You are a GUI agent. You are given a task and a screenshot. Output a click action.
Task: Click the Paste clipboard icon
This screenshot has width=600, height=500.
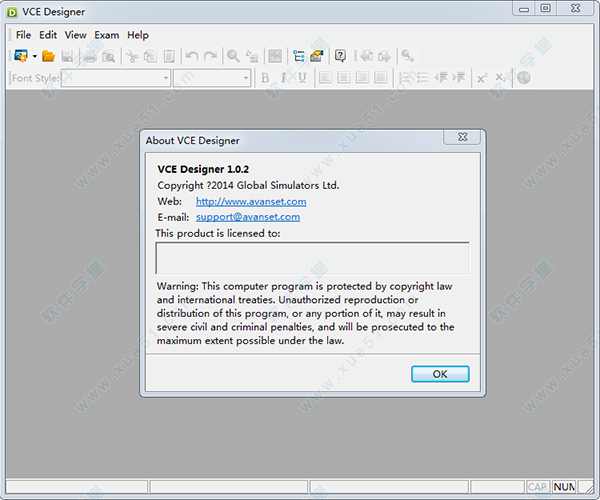[169, 56]
